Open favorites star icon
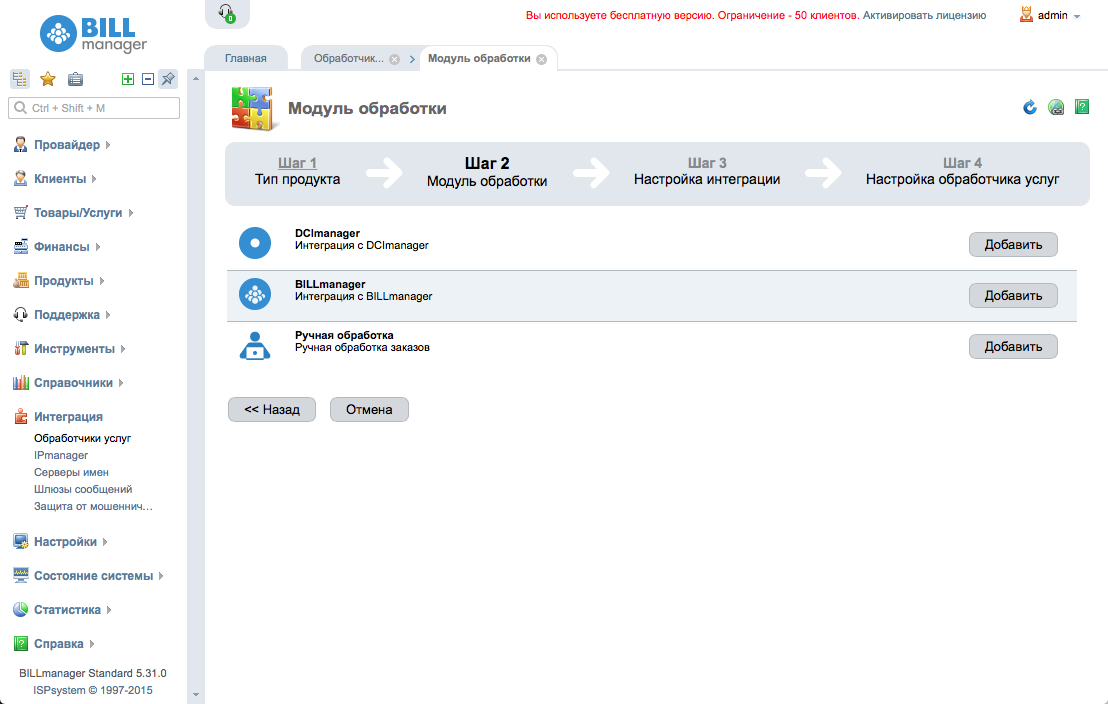 coord(47,79)
